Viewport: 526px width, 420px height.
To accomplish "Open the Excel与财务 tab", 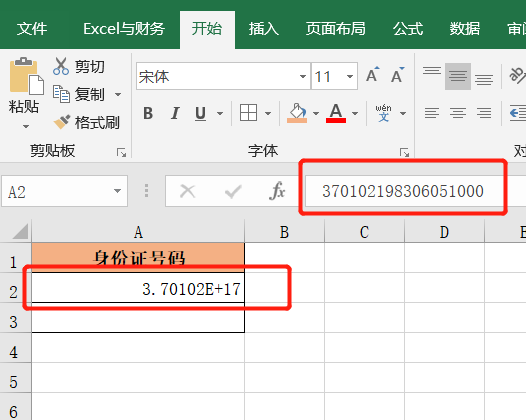I will pos(124,29).
